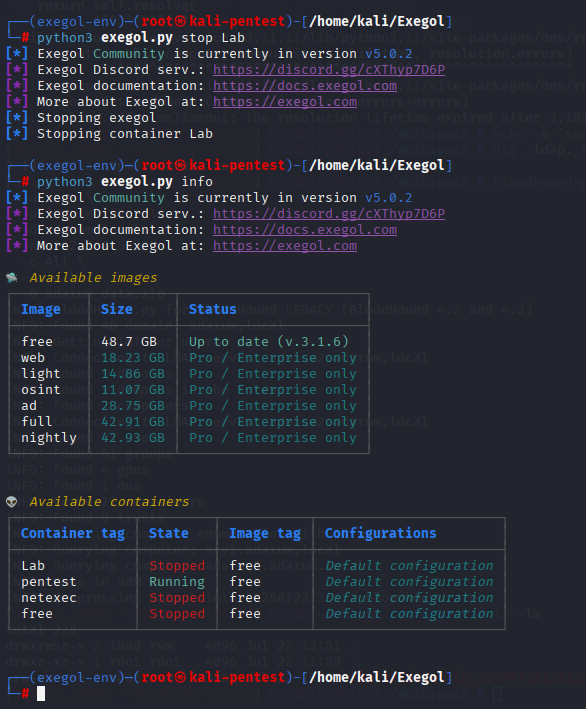
Task: Open docs.exegol.com link under the stop Lab command
Action: (305, 85)
